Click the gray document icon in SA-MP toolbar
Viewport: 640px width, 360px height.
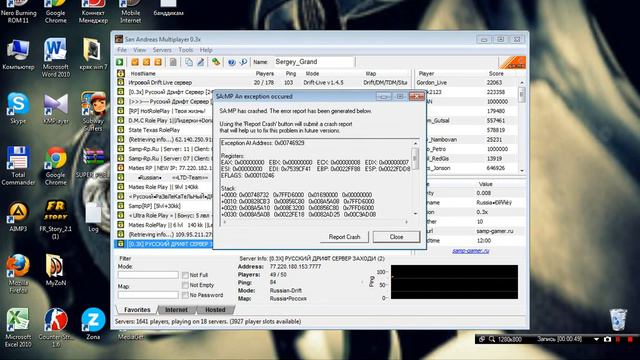click(173, 62)
